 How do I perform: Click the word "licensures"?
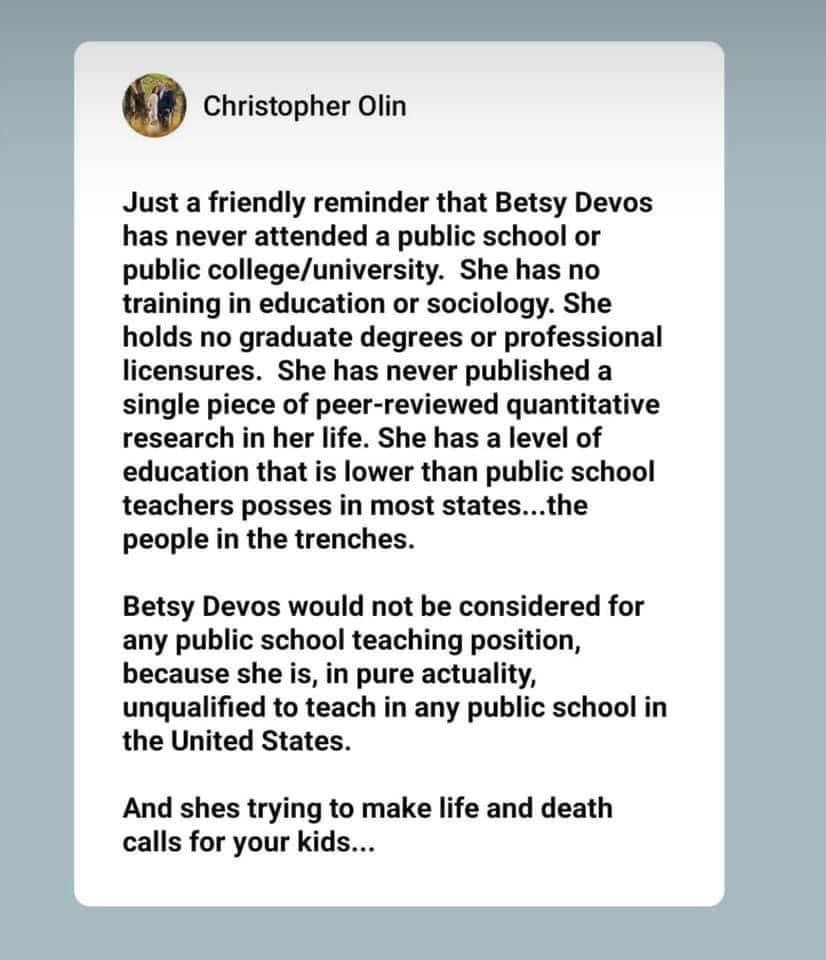pos(192,370)
